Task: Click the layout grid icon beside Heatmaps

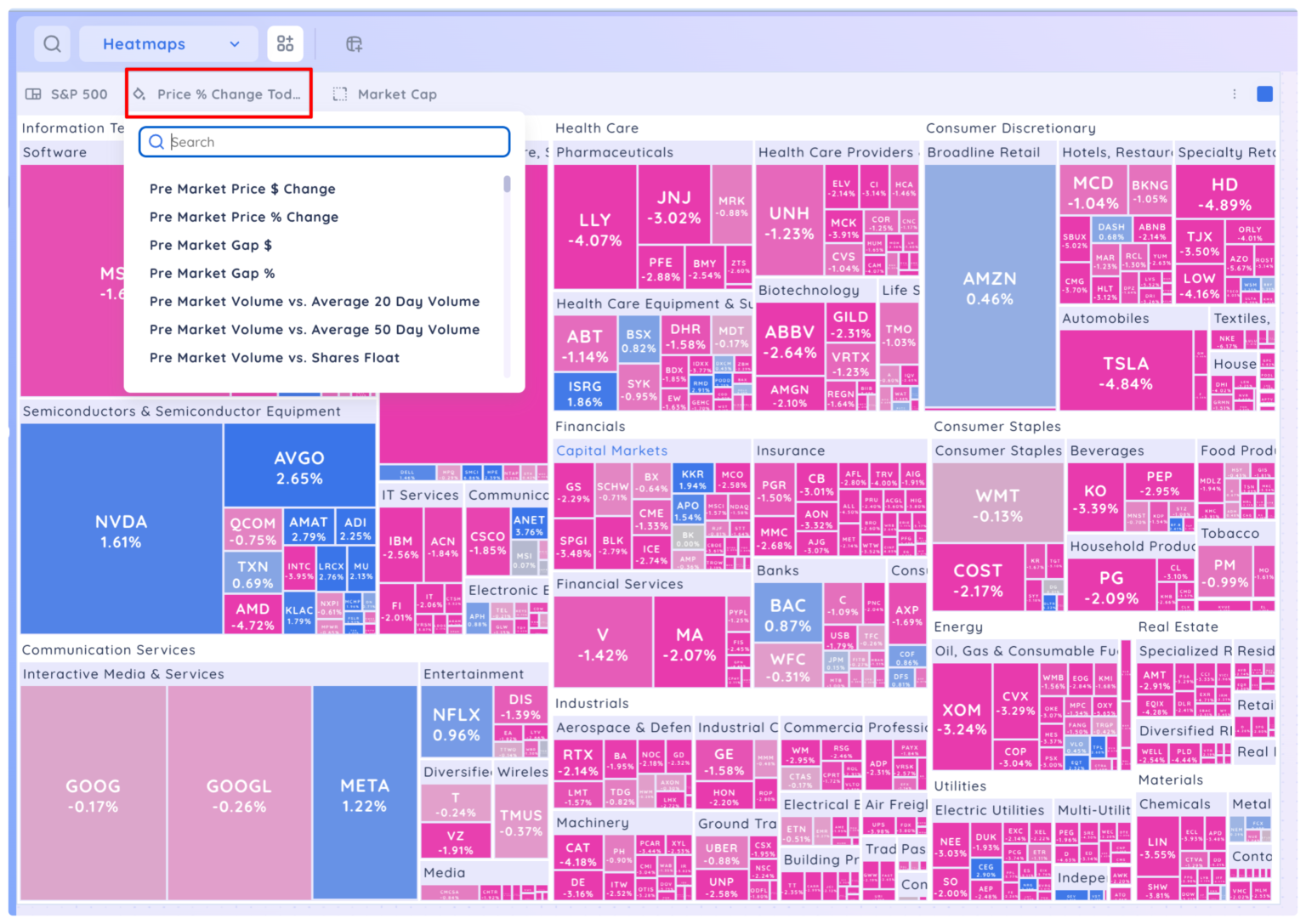Action: (285, 43)
